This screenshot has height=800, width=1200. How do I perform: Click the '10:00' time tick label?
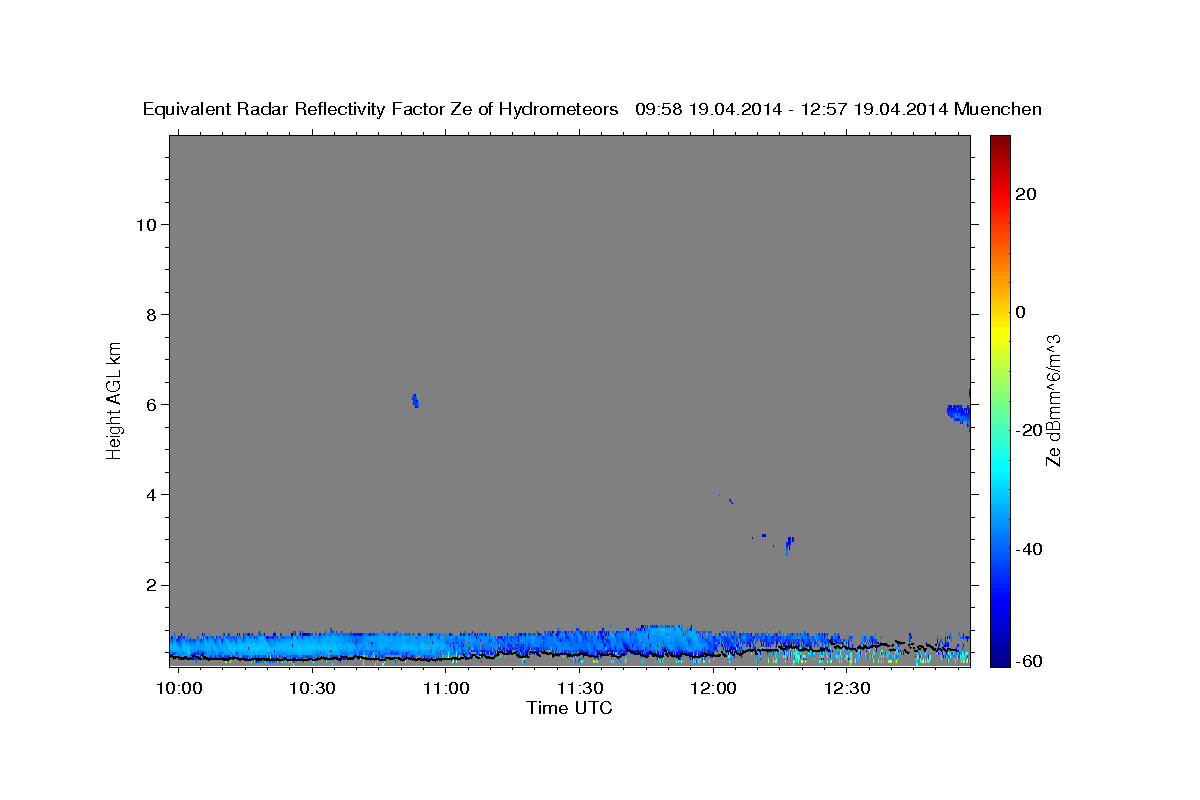tap(181, 688)
